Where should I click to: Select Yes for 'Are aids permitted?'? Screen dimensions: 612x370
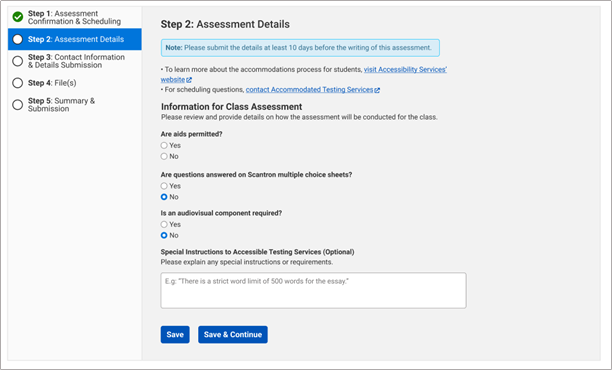(164, 146)
